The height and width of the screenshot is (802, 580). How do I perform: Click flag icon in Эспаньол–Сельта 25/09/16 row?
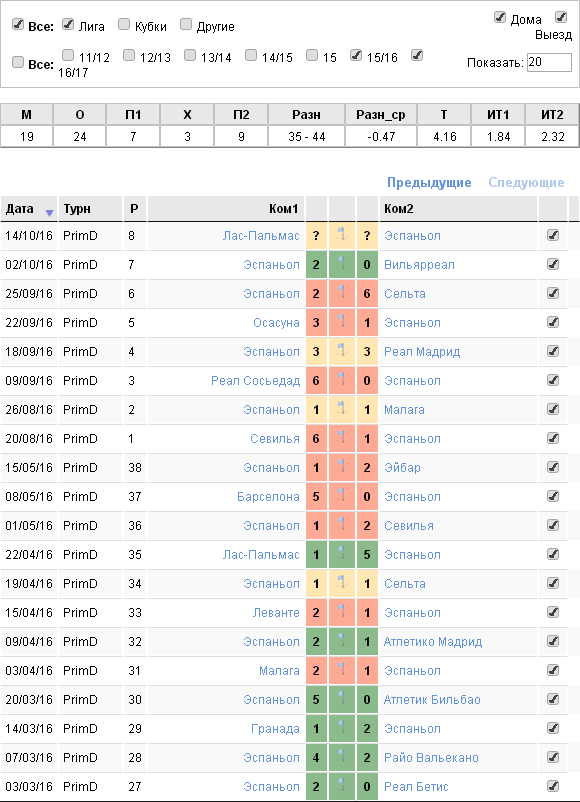pos(342,294)
